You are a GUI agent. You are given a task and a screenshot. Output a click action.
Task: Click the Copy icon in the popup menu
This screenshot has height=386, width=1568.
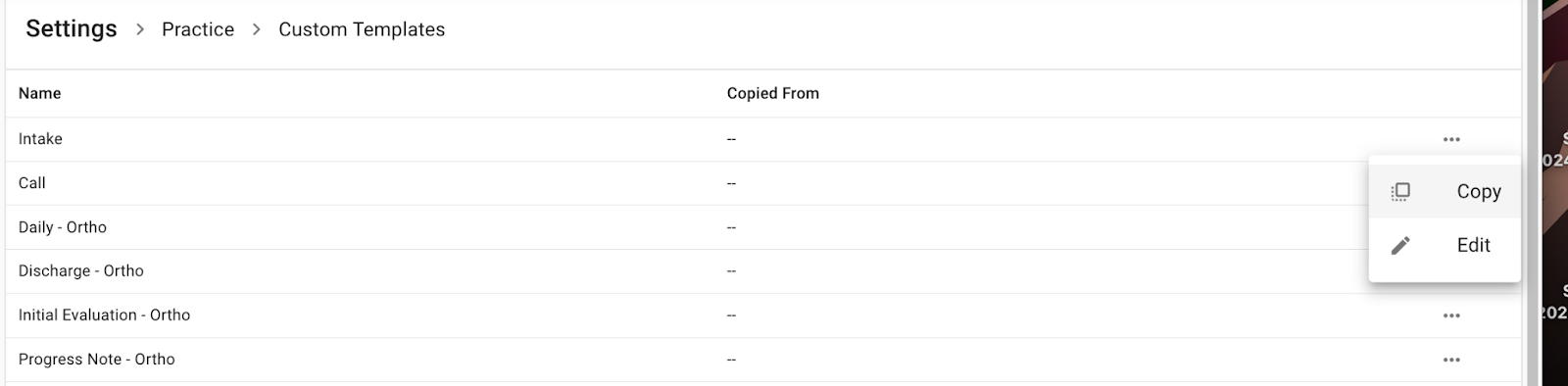tap(1400, 191)
